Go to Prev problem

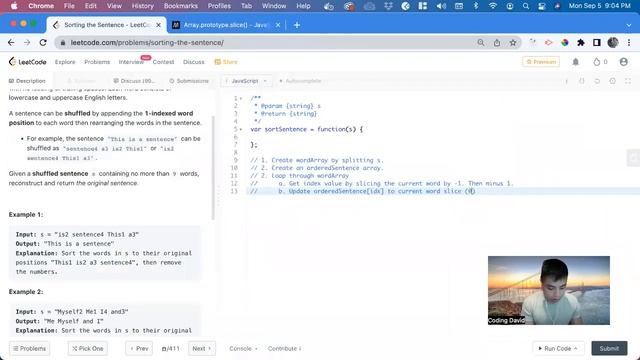[x=139, y=349]
